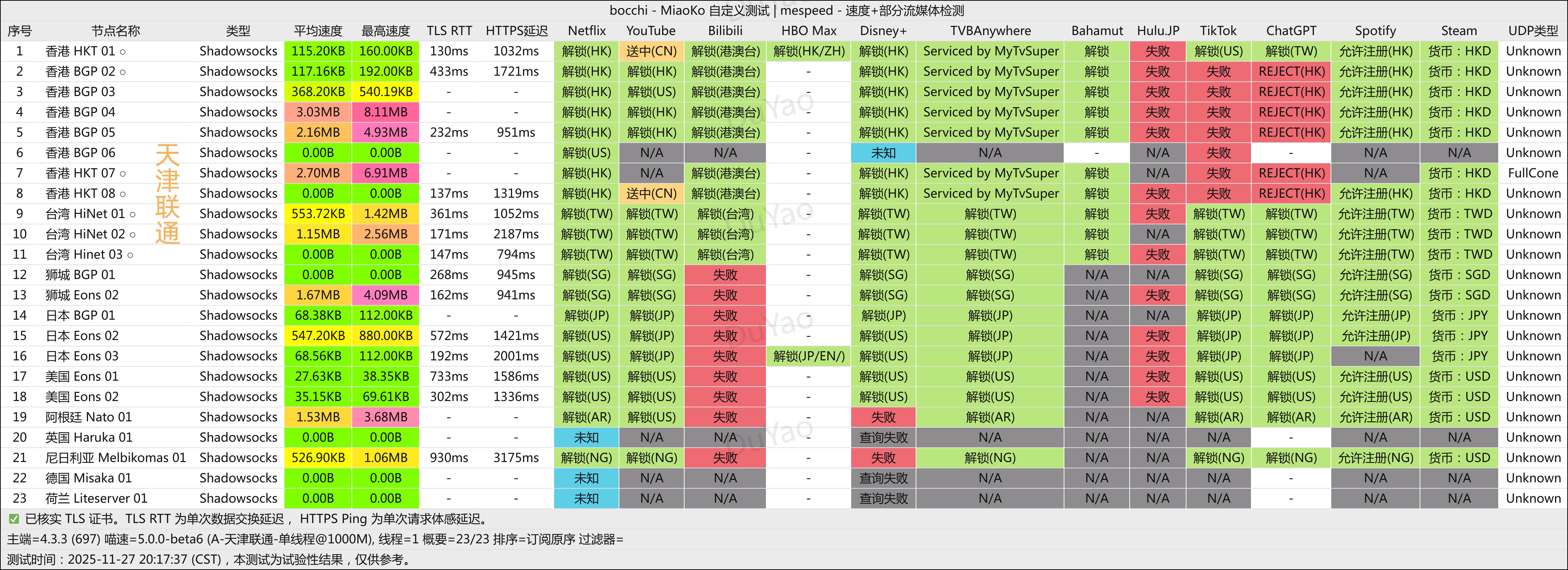Click the 解锁(JP/EN/) HBO Max cell
Image resolution: width=1568 pixels, height=570 pixels.
[808, 356]
